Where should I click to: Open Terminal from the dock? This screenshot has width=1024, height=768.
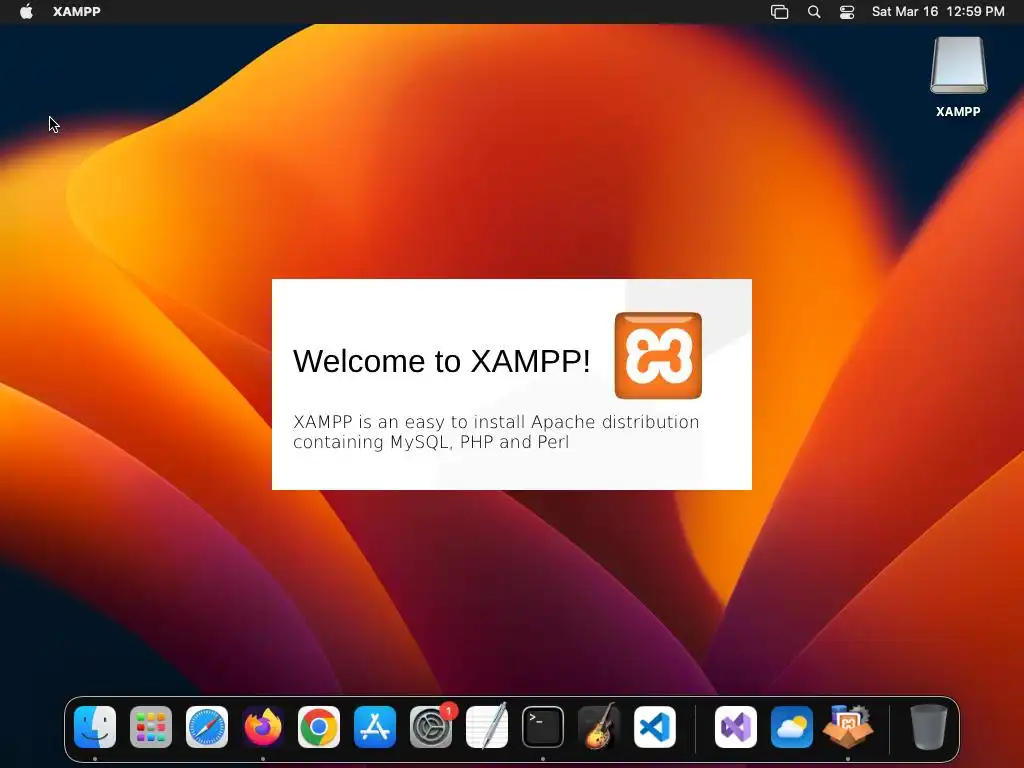point(543,727)
